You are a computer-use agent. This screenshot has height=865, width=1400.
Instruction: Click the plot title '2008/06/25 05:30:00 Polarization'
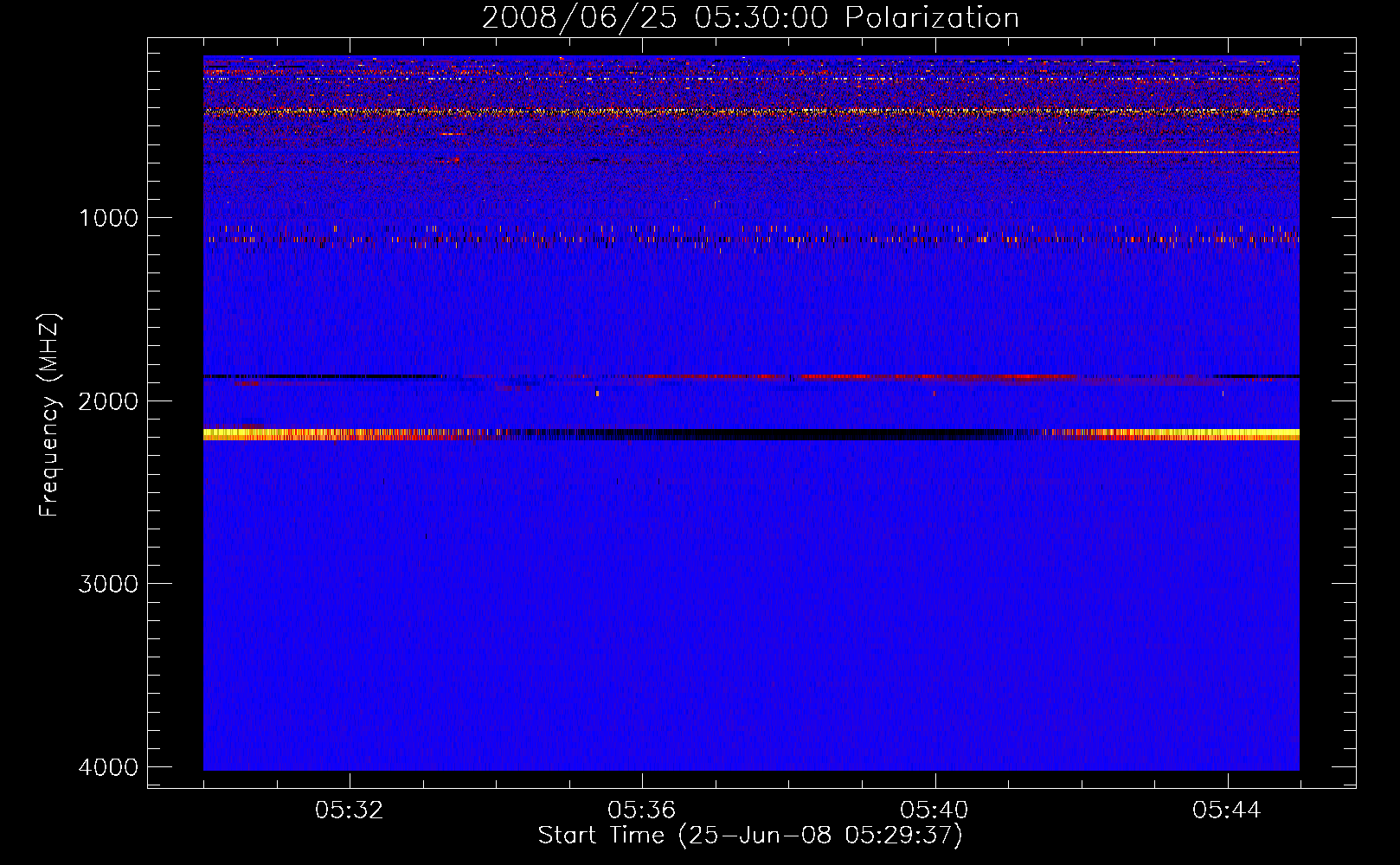(x=750, y=17)
